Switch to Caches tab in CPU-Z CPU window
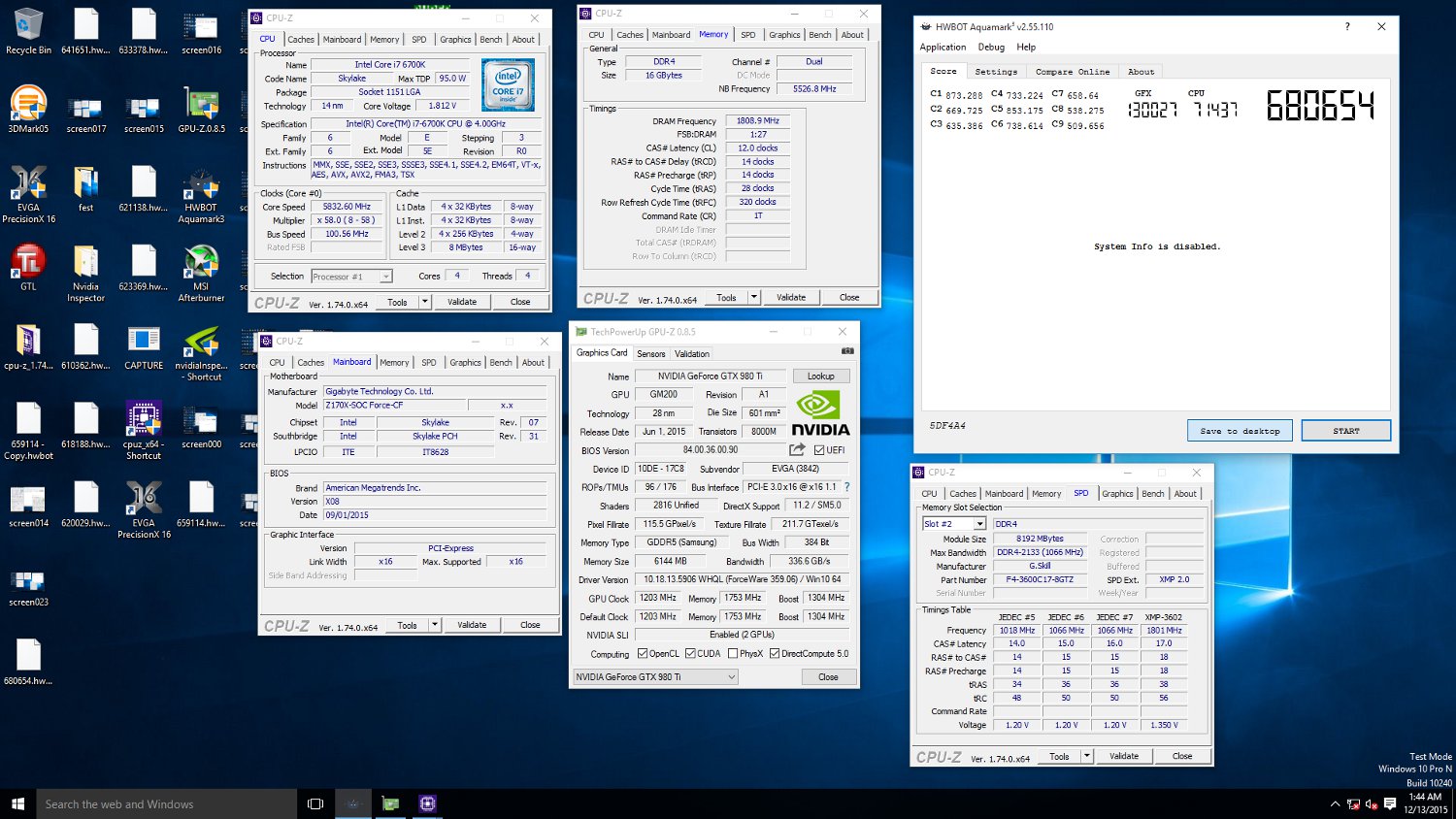This screenshot has width=1456, height=819. (301, 40)
